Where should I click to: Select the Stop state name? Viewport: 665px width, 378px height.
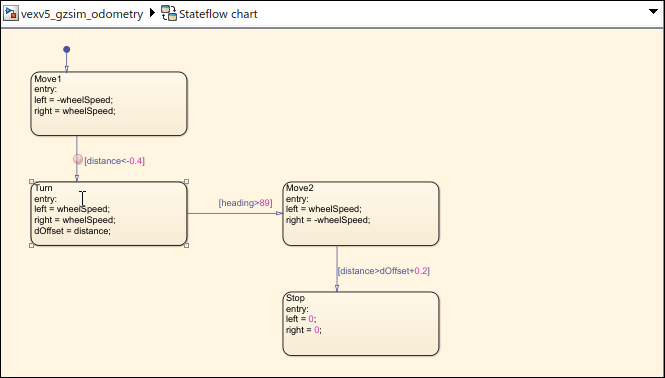pyautogui.click(x=296, y=298)
